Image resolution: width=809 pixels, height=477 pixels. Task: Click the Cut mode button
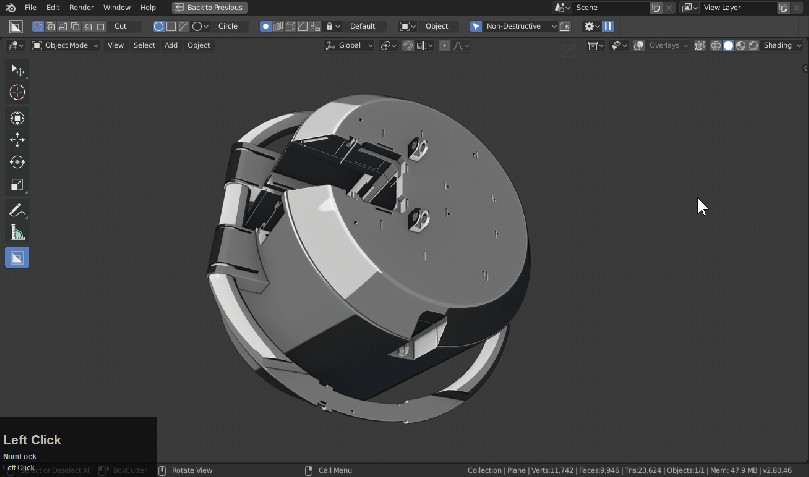tap(120, 26)
